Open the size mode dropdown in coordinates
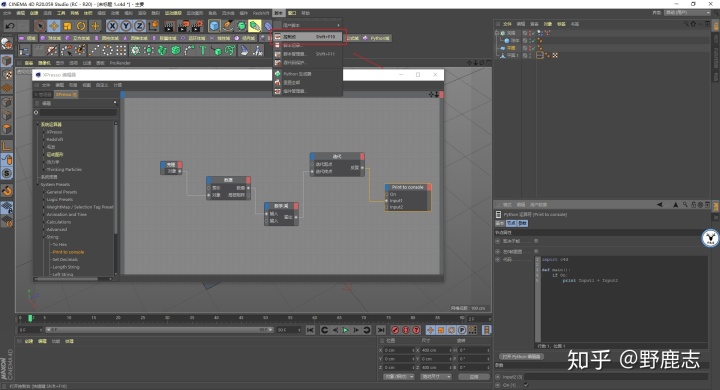Screen dimensions: 720x390 [436, 377]
